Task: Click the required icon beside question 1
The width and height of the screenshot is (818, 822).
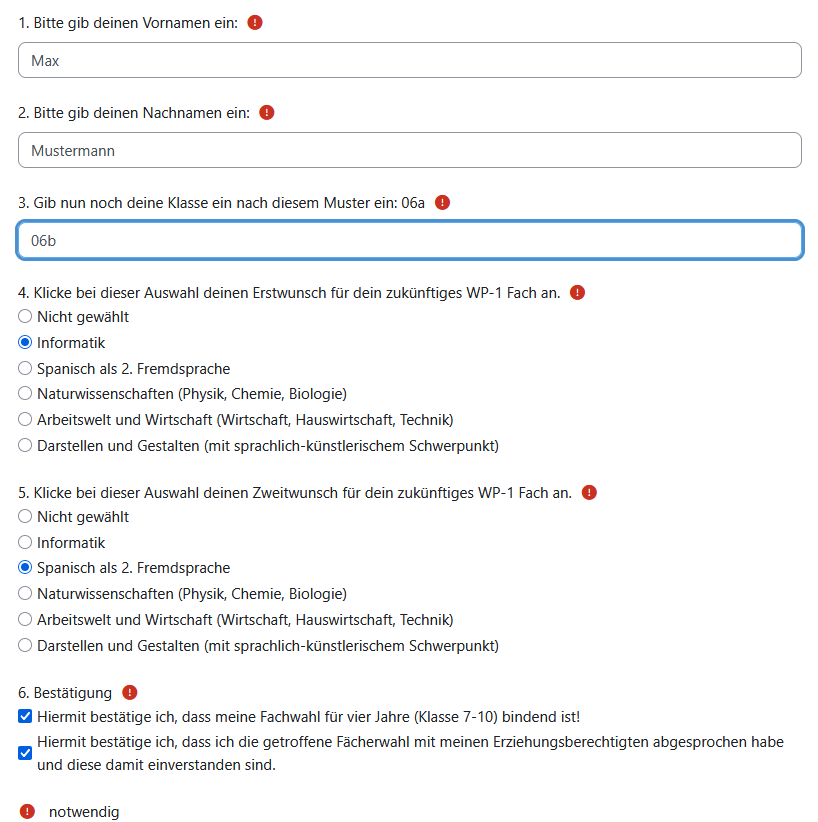Action: pos(255,21)
